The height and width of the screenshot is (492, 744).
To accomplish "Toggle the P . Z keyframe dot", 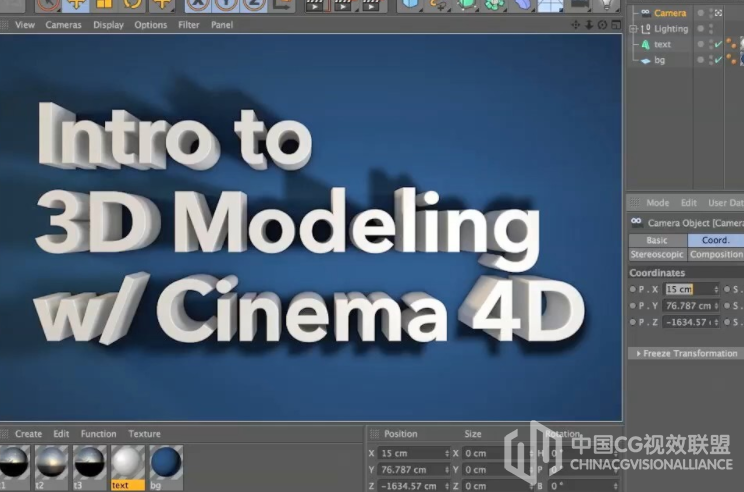I will click(632, 322).
